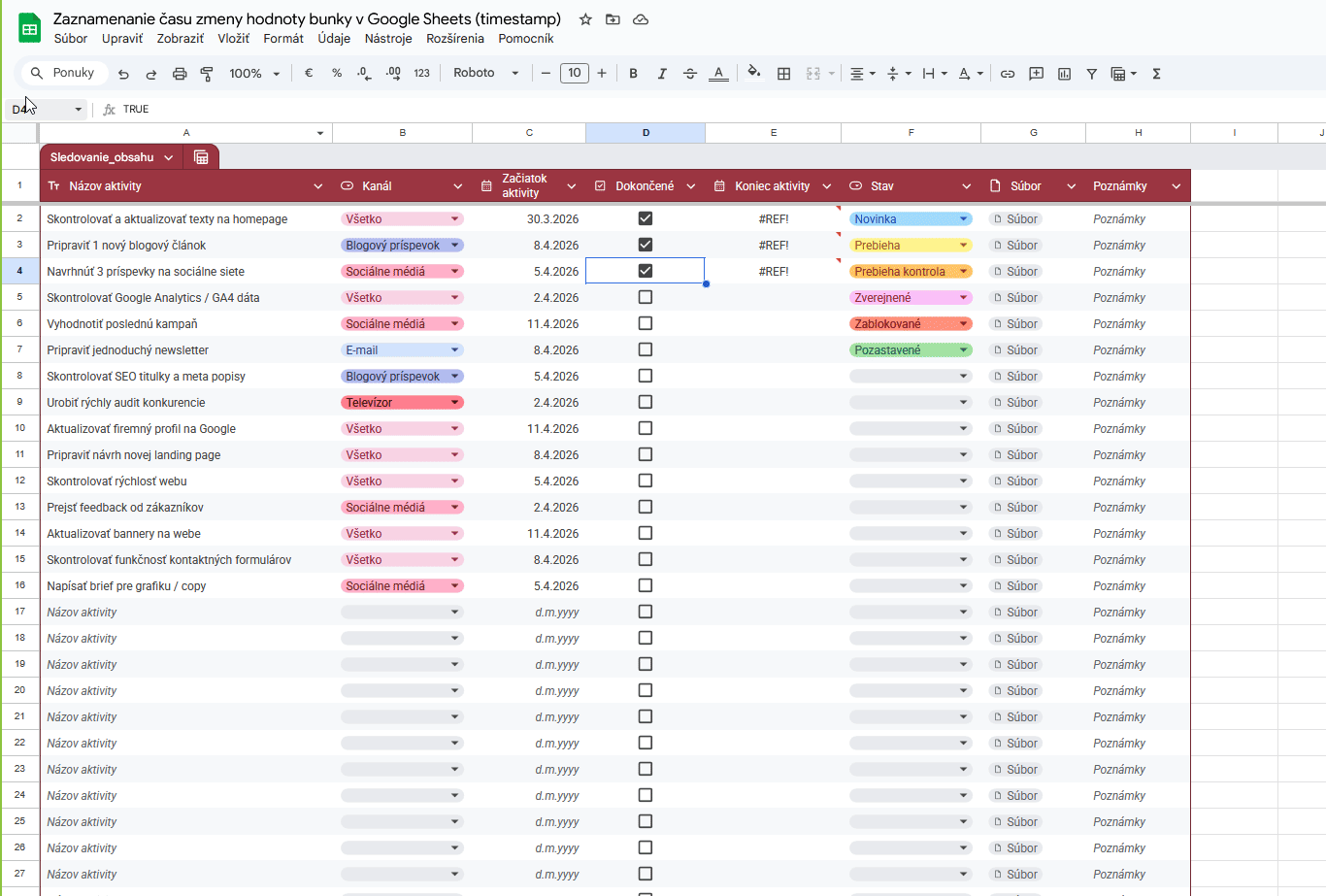Uncheck the Dokončené checkbox in row 4
1326x896 pixels.
tap(644, 270)
